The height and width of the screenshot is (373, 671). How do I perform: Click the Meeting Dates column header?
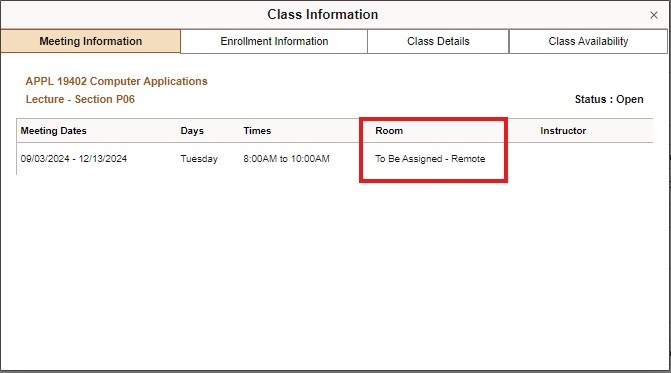[53, 131]
